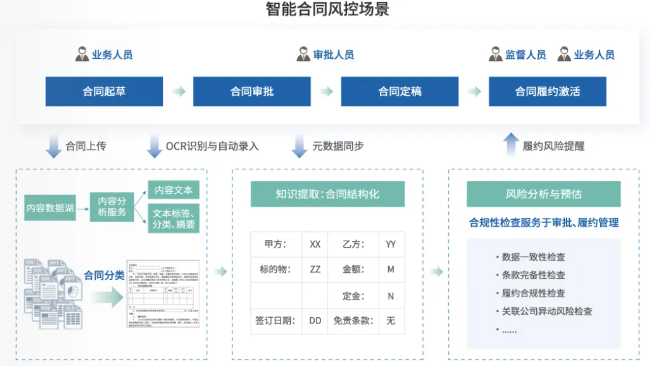Click the 审批人员 label
651x367 pixels.
tap(333, 54)
